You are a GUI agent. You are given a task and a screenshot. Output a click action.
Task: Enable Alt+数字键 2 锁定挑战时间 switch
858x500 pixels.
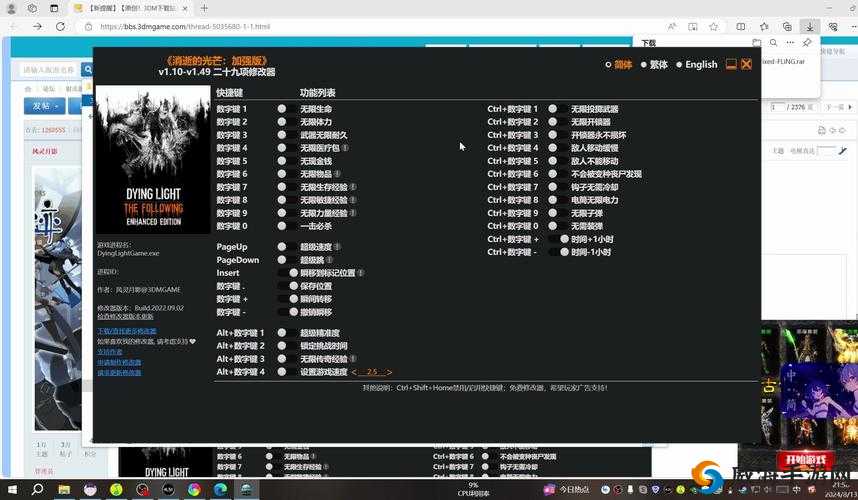pos(286,346)
